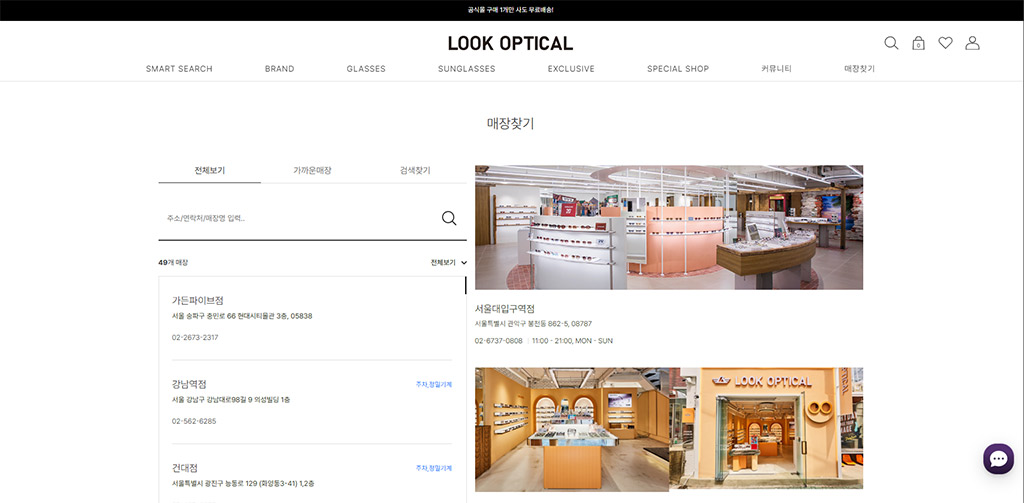Open the search magnifier icon in header

click(891, 43)
